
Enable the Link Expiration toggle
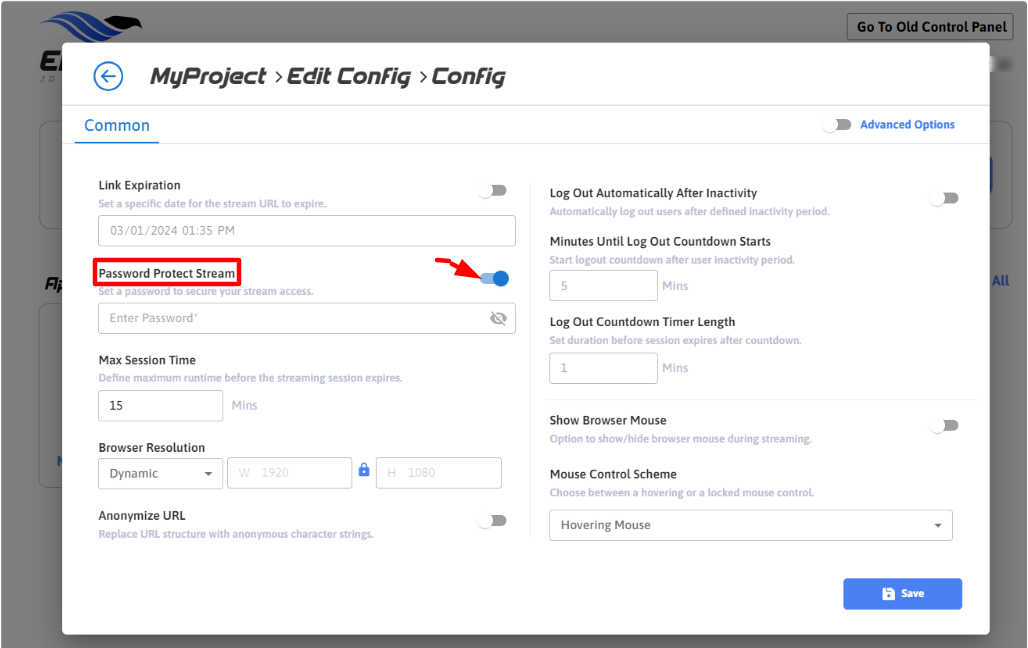coord(492,190)
